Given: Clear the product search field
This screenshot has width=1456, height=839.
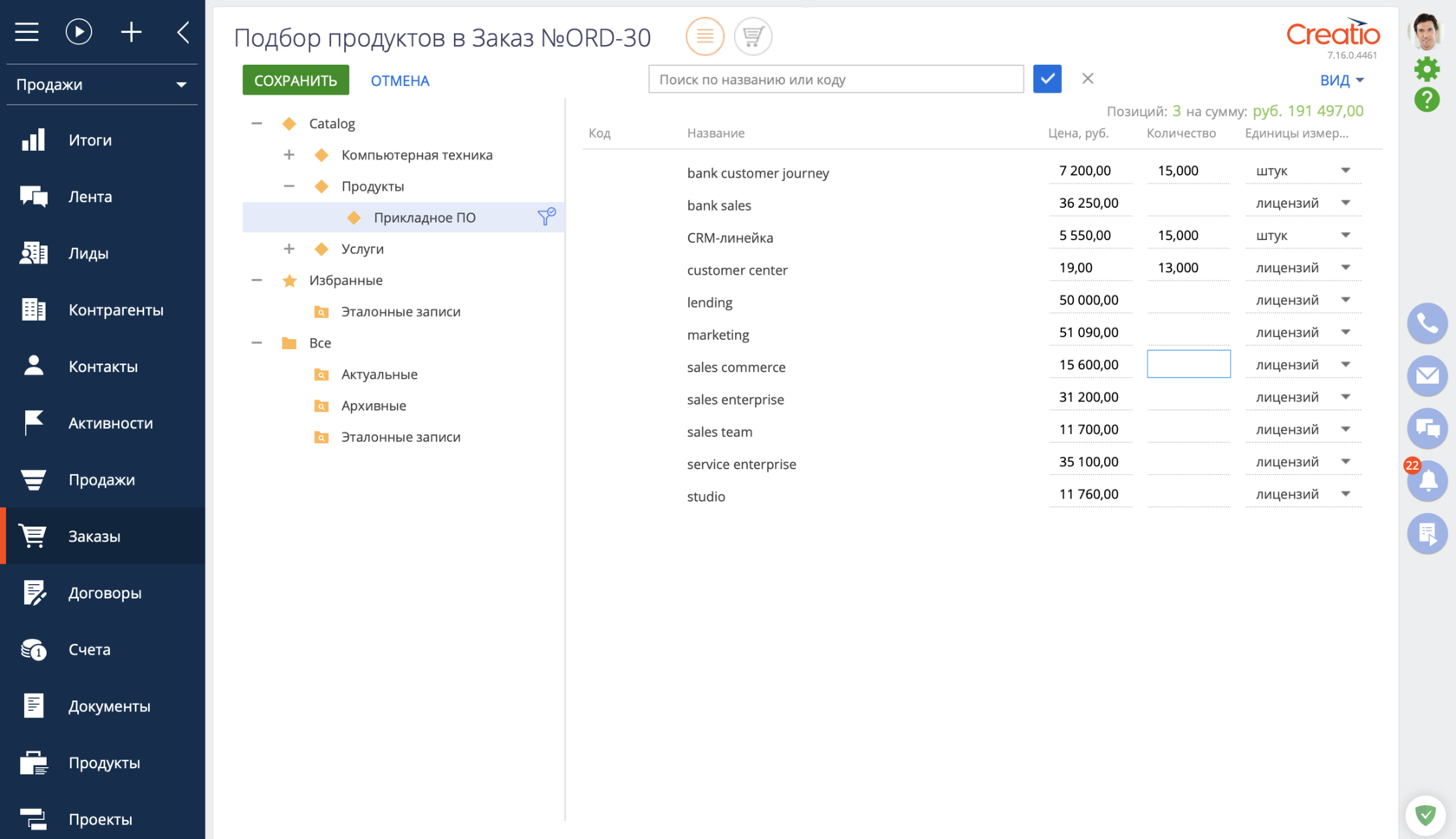Looking at the screenshot, I should pos(1088,79).
